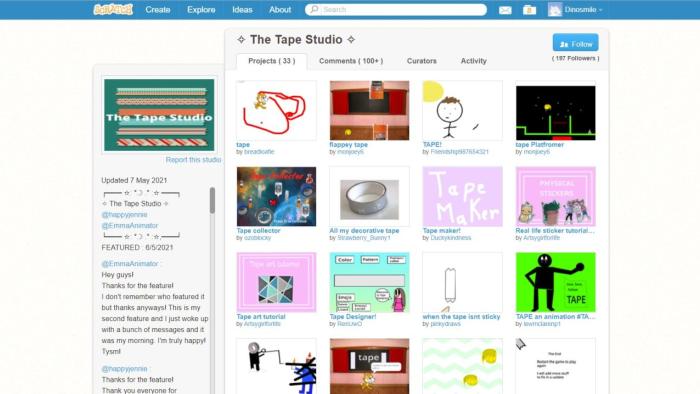This screenshot has width=700, height=394.
Task: Open author link under 'TAPE!' project
Action: pyautogui.click(x=459, y=152)
